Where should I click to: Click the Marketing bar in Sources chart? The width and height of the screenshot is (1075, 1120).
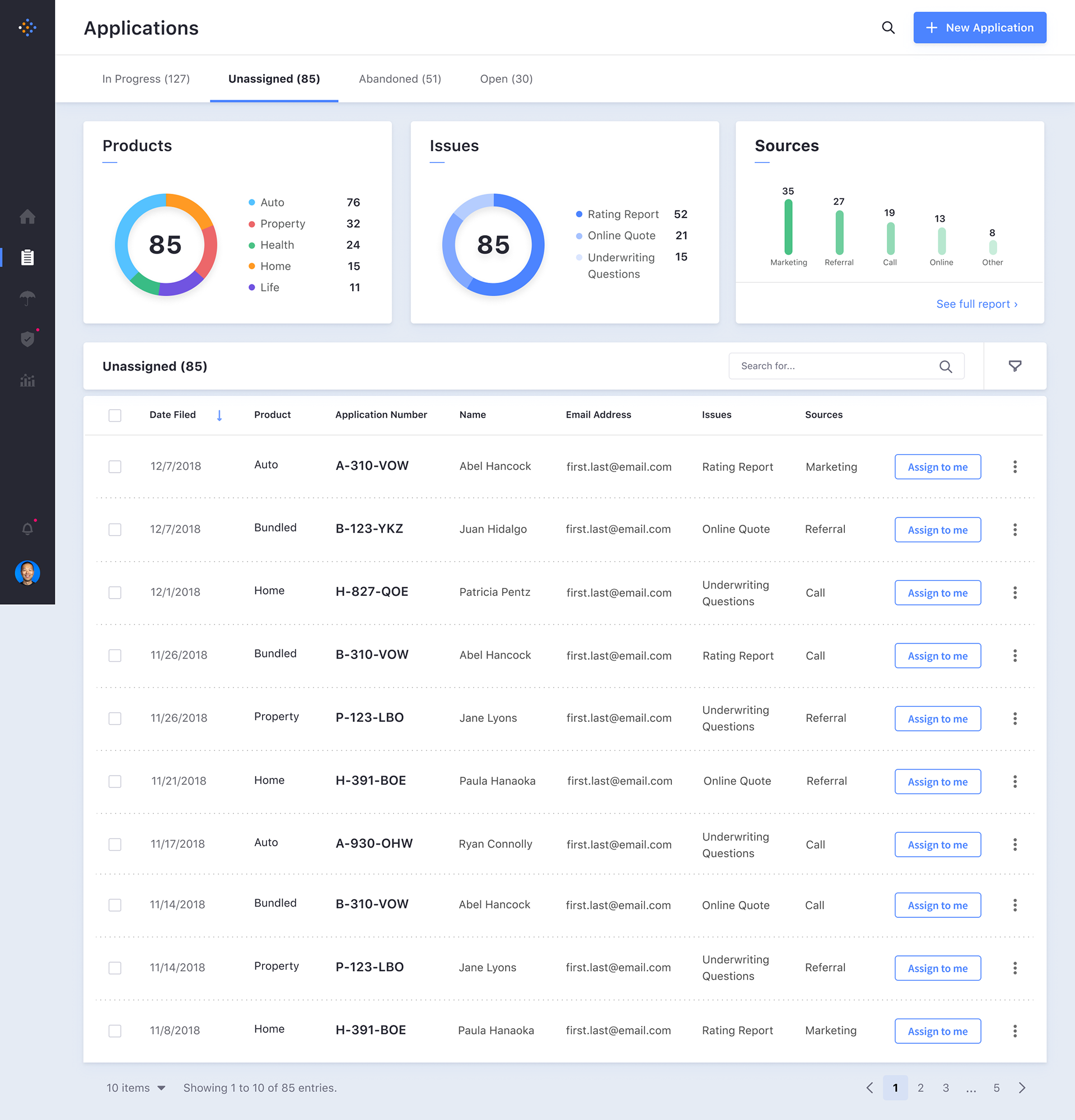point(788,227)
